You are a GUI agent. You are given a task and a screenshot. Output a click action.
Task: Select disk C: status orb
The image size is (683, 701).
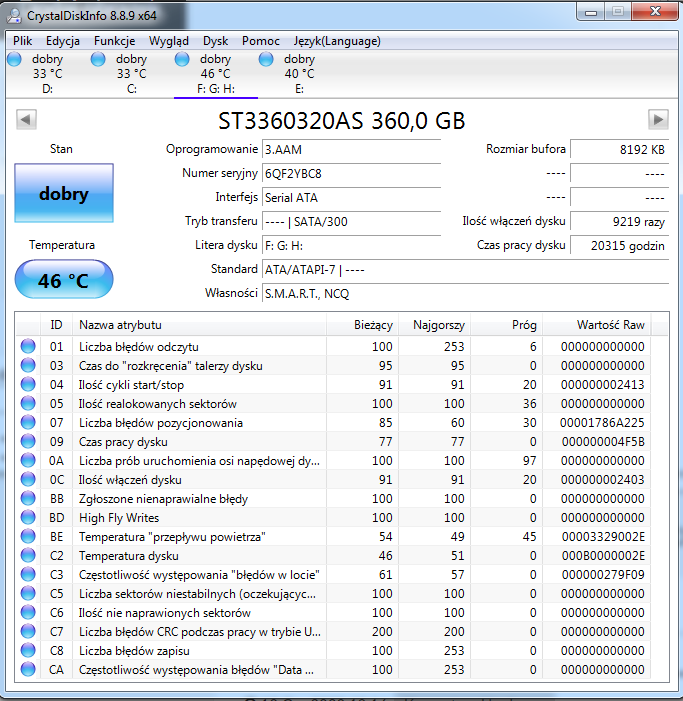click(98, 59)
